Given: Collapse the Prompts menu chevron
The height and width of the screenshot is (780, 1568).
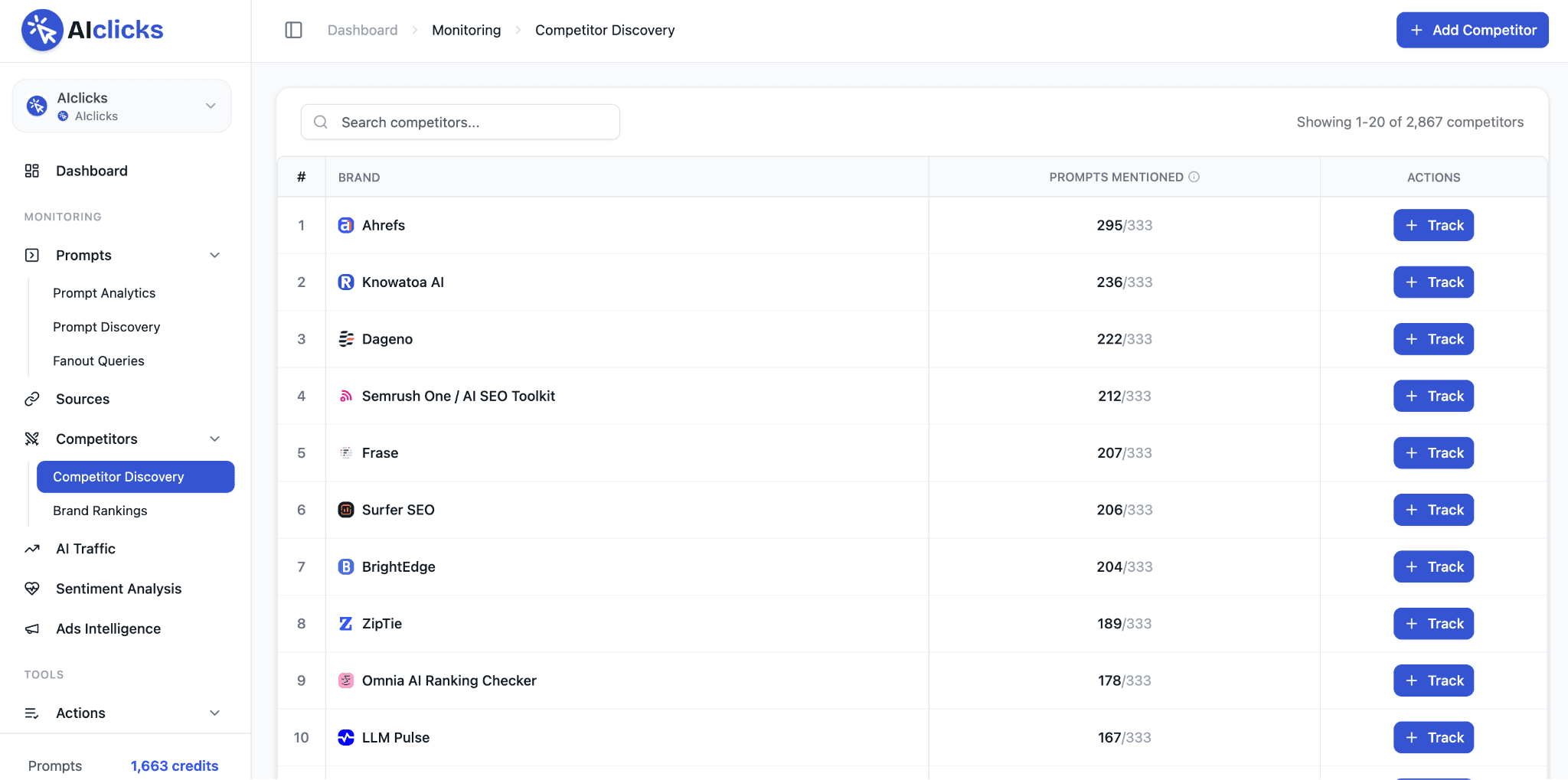Looking at the screenshot, I should point(215,255).
